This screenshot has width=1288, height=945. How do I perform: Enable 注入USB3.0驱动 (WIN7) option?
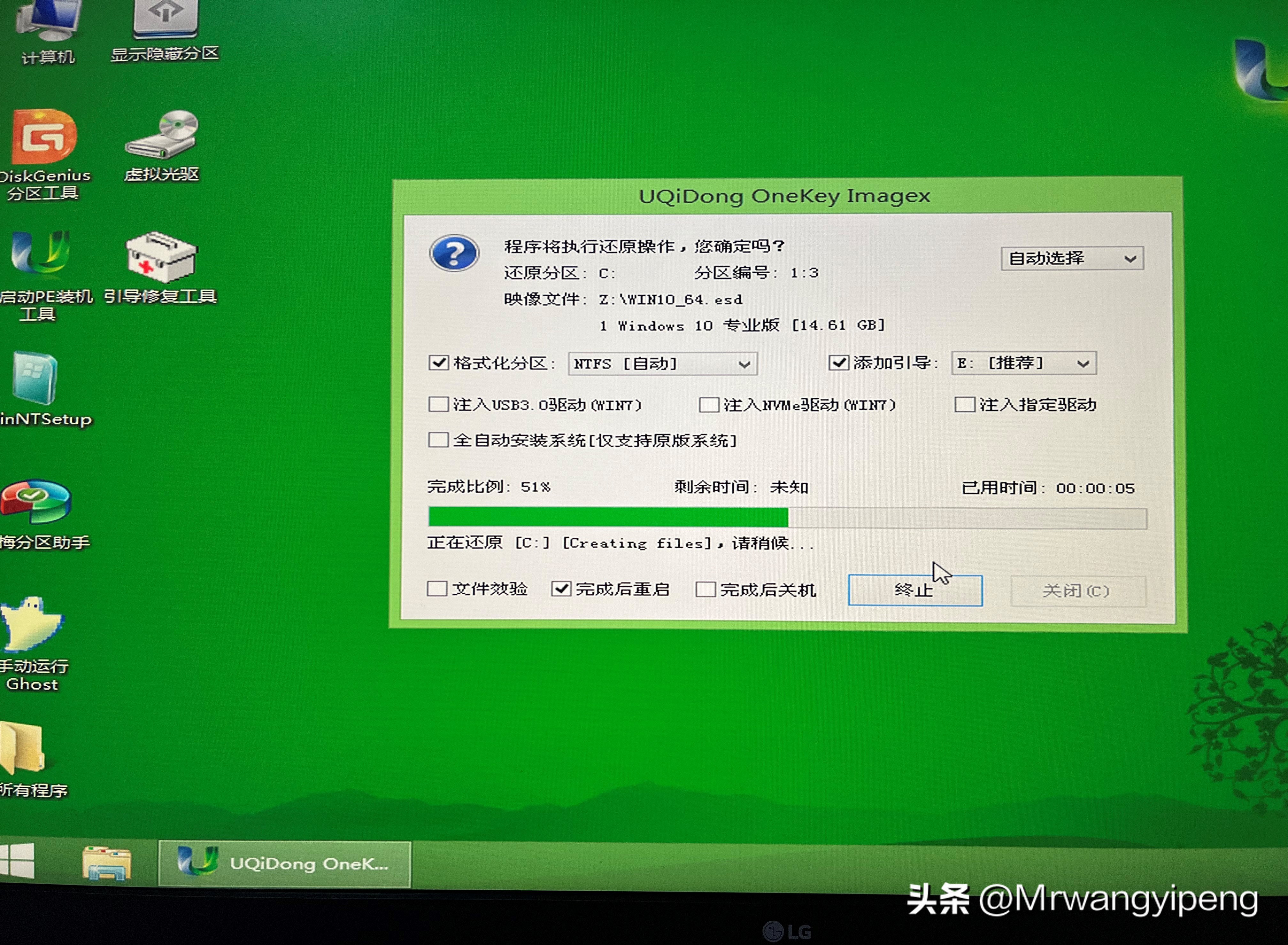click(439, 404)
